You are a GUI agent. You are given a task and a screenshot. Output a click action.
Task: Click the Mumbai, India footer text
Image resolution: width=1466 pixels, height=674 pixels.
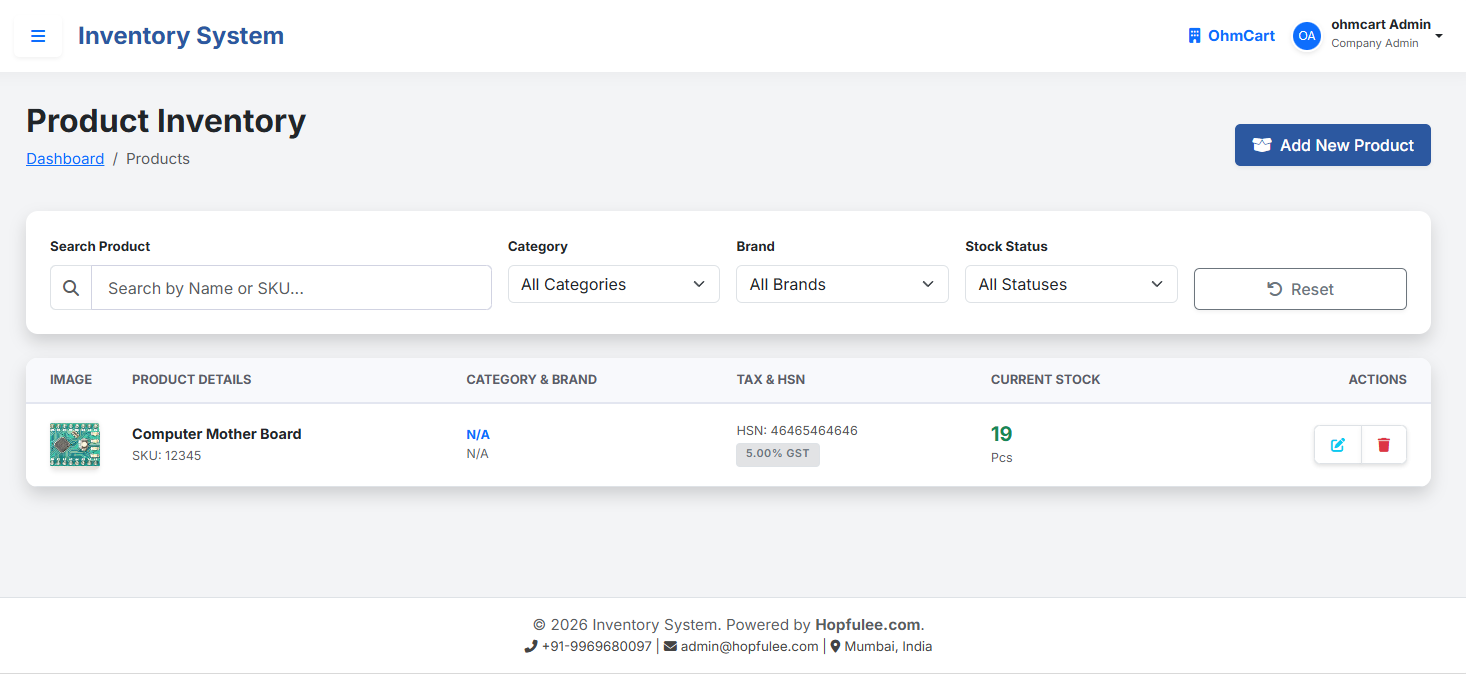[x=888, y=647]
